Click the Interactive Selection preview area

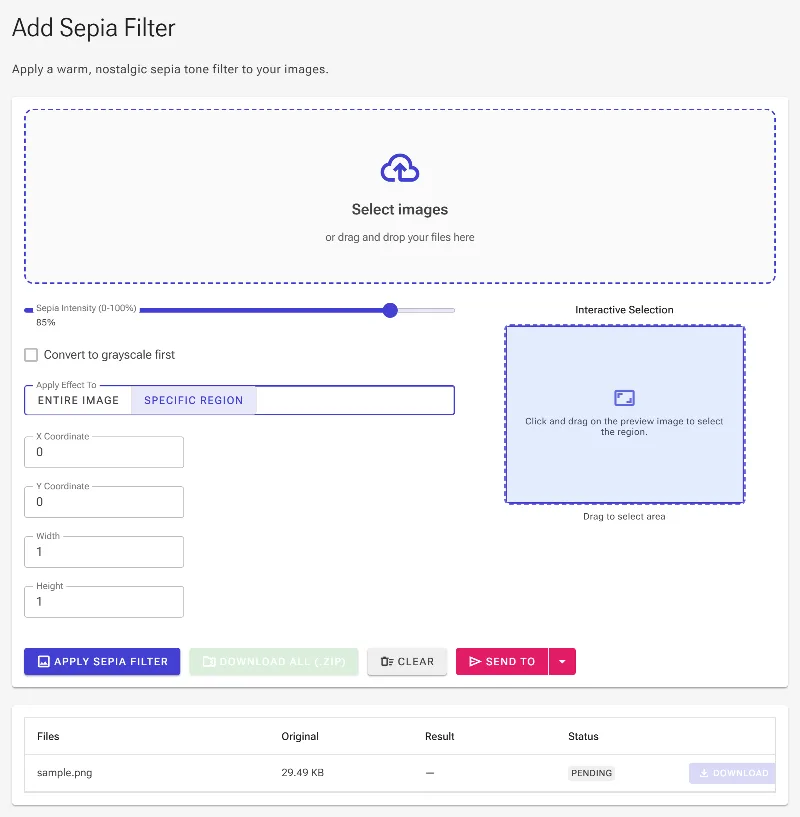[624, 415]
